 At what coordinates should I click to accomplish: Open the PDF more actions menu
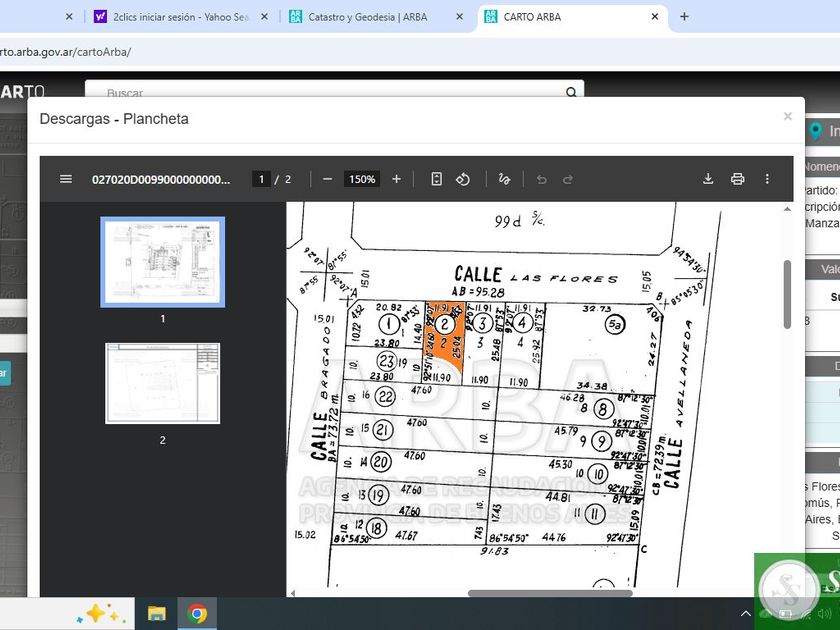(x=767, y=179)
